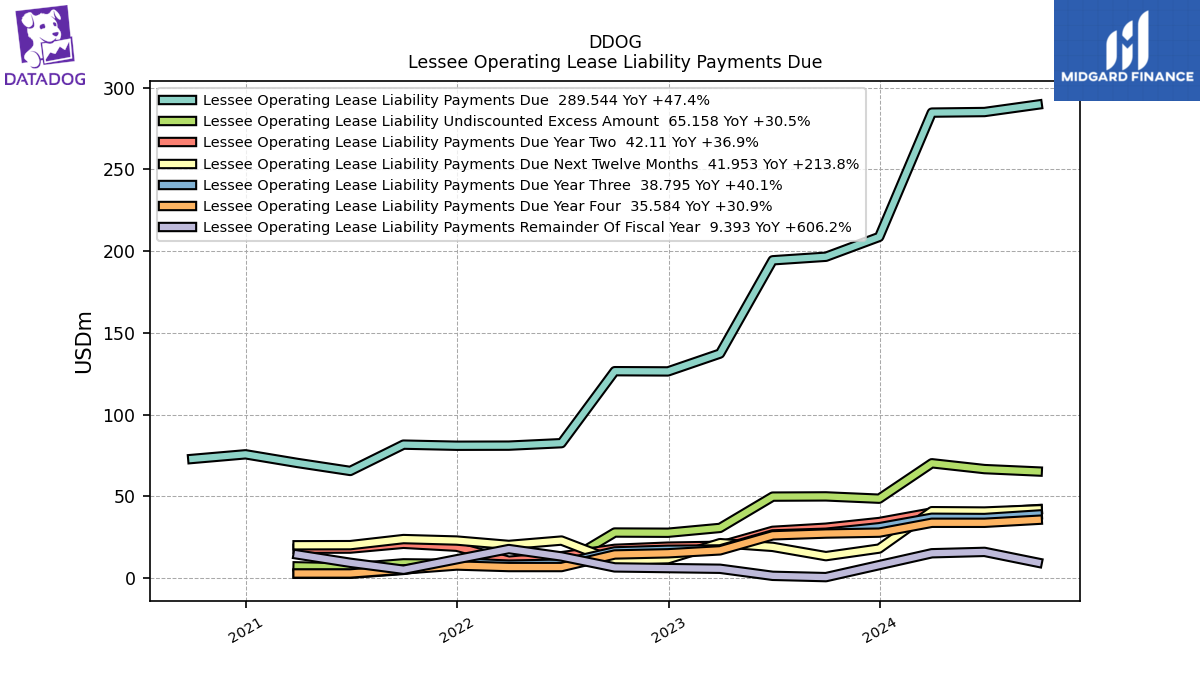
Task: Click the green swatch for Undiscounted Excess Amount
Action: point(178,121)
